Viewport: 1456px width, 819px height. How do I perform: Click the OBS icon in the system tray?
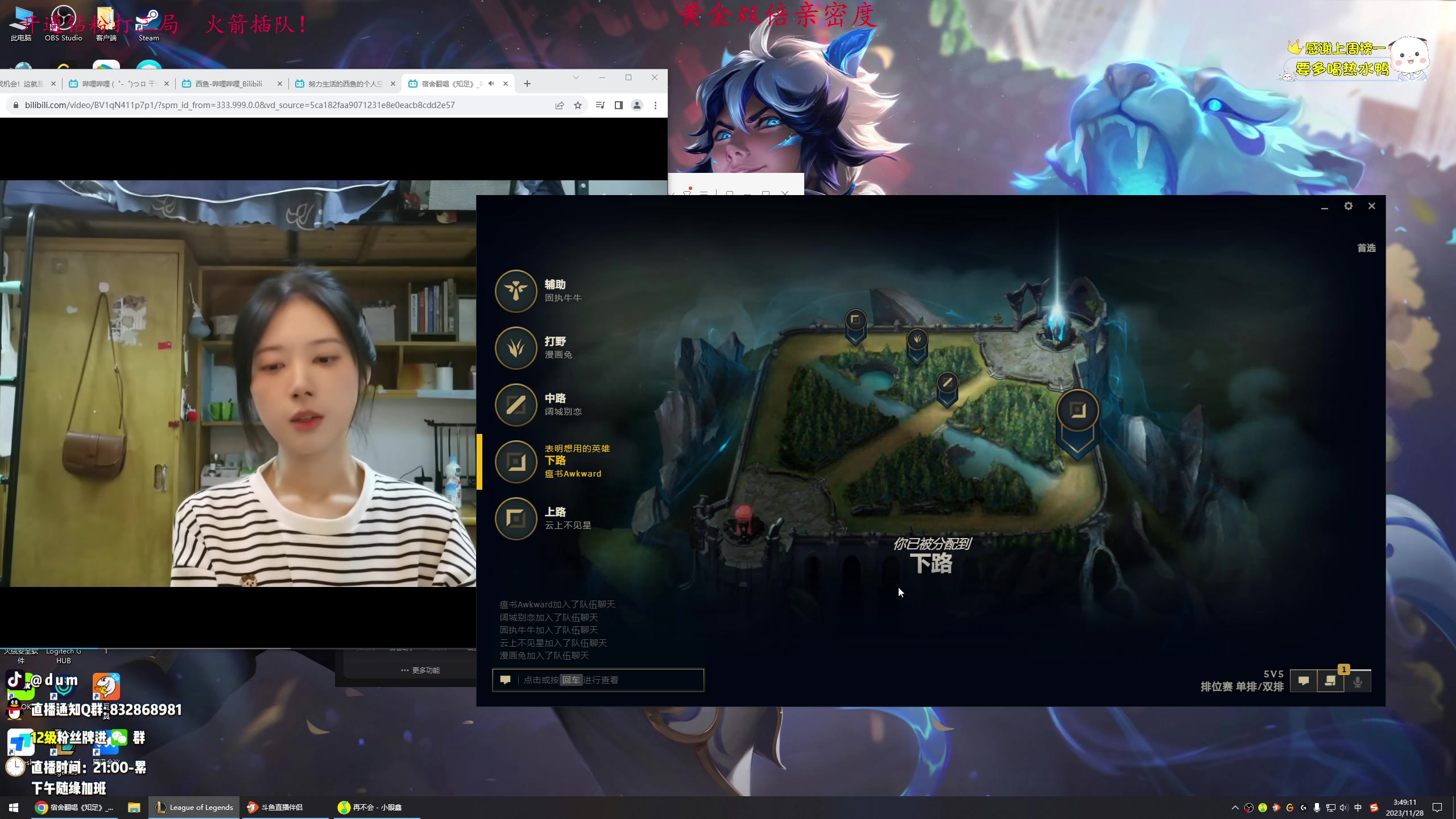click(1248, 807)
